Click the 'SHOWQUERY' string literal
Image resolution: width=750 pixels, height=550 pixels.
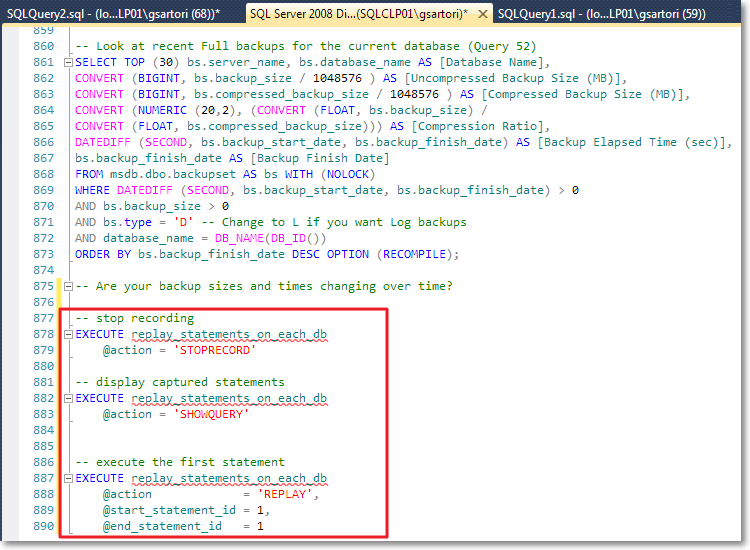pos(211,414)
